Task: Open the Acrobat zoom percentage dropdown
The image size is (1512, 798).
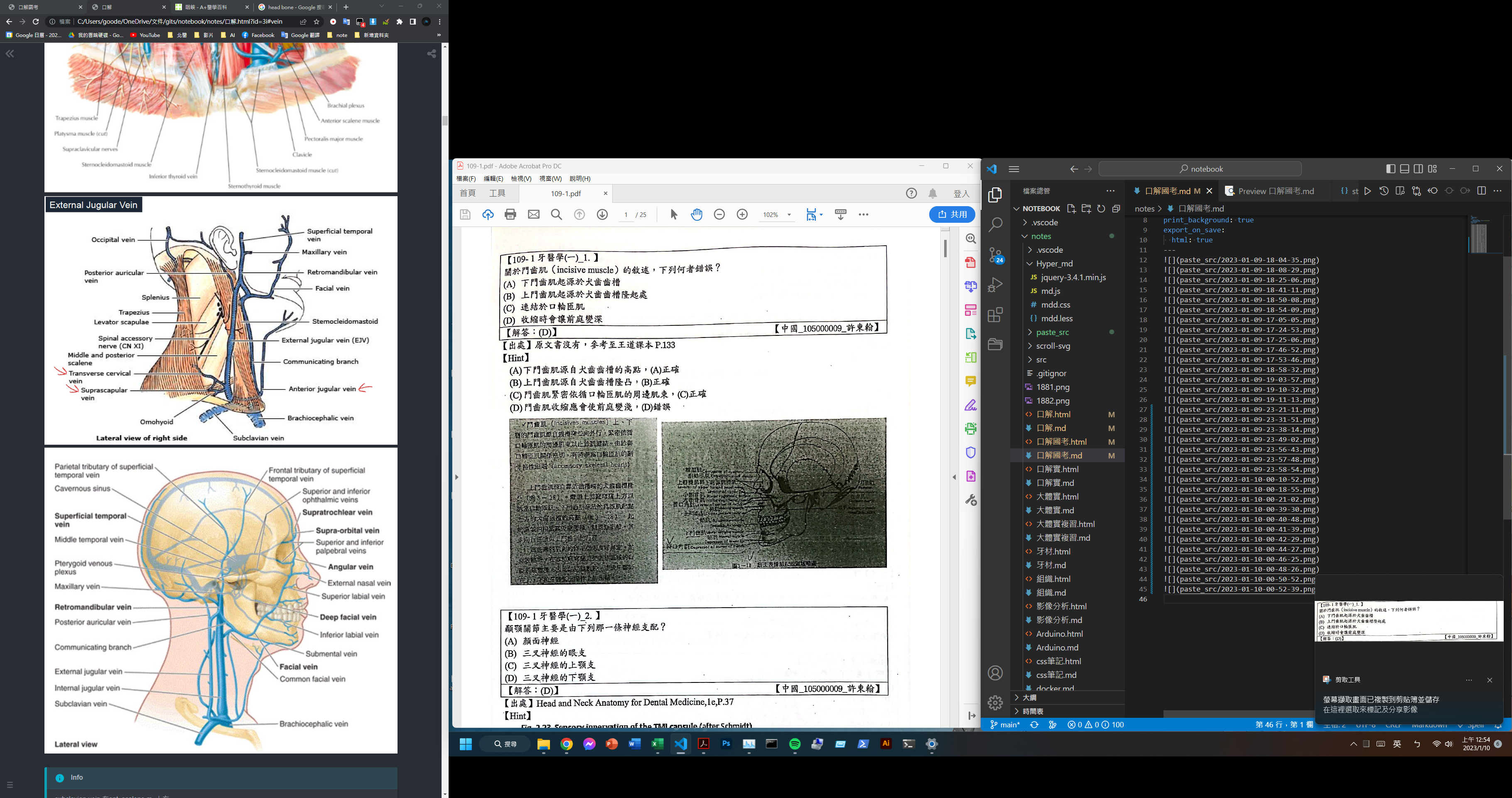Action: pyautogui.click(x=789, y=215)
